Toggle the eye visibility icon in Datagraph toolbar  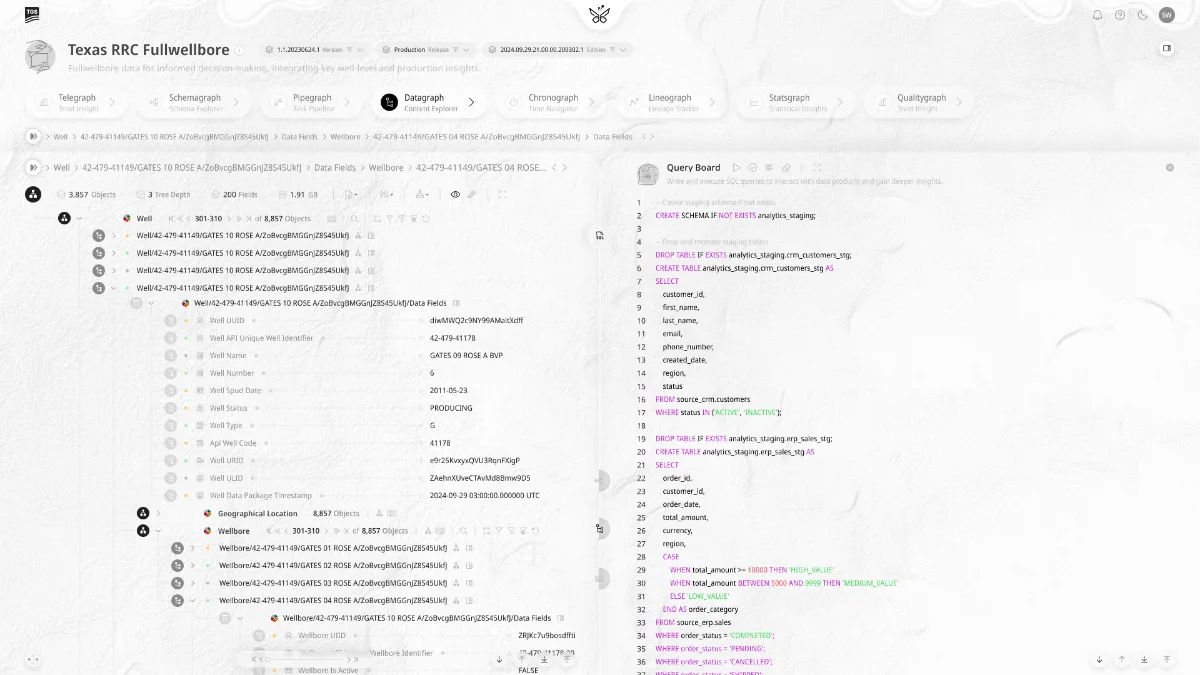(455, 194)
